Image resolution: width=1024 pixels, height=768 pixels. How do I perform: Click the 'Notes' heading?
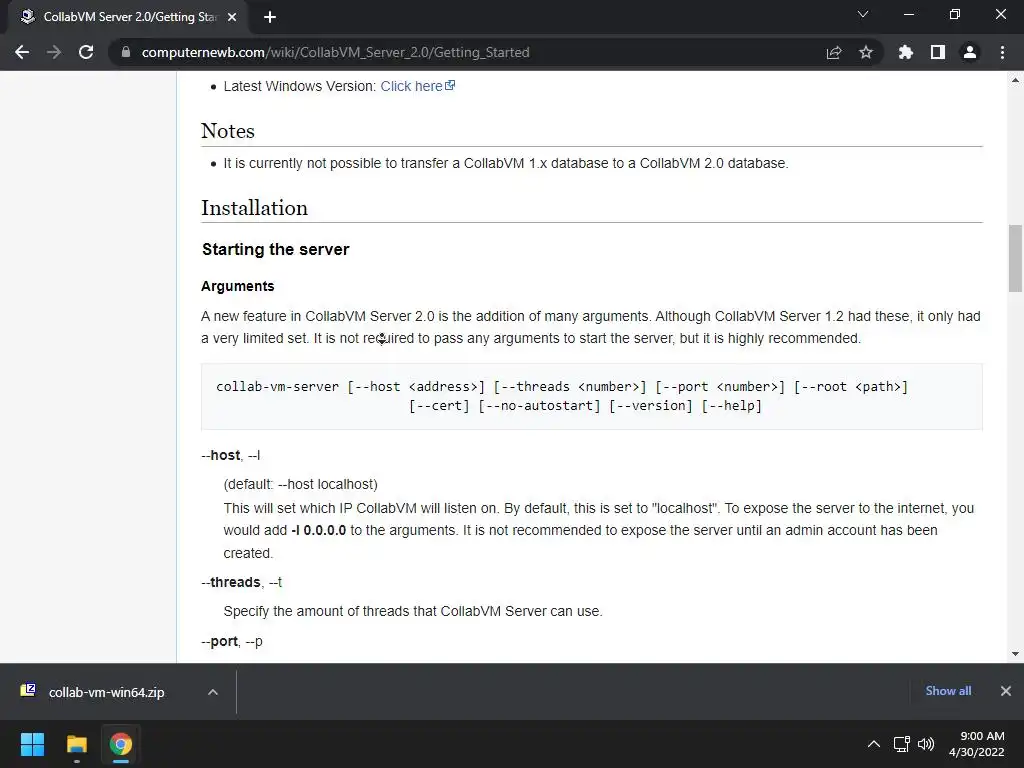[228, 131]
